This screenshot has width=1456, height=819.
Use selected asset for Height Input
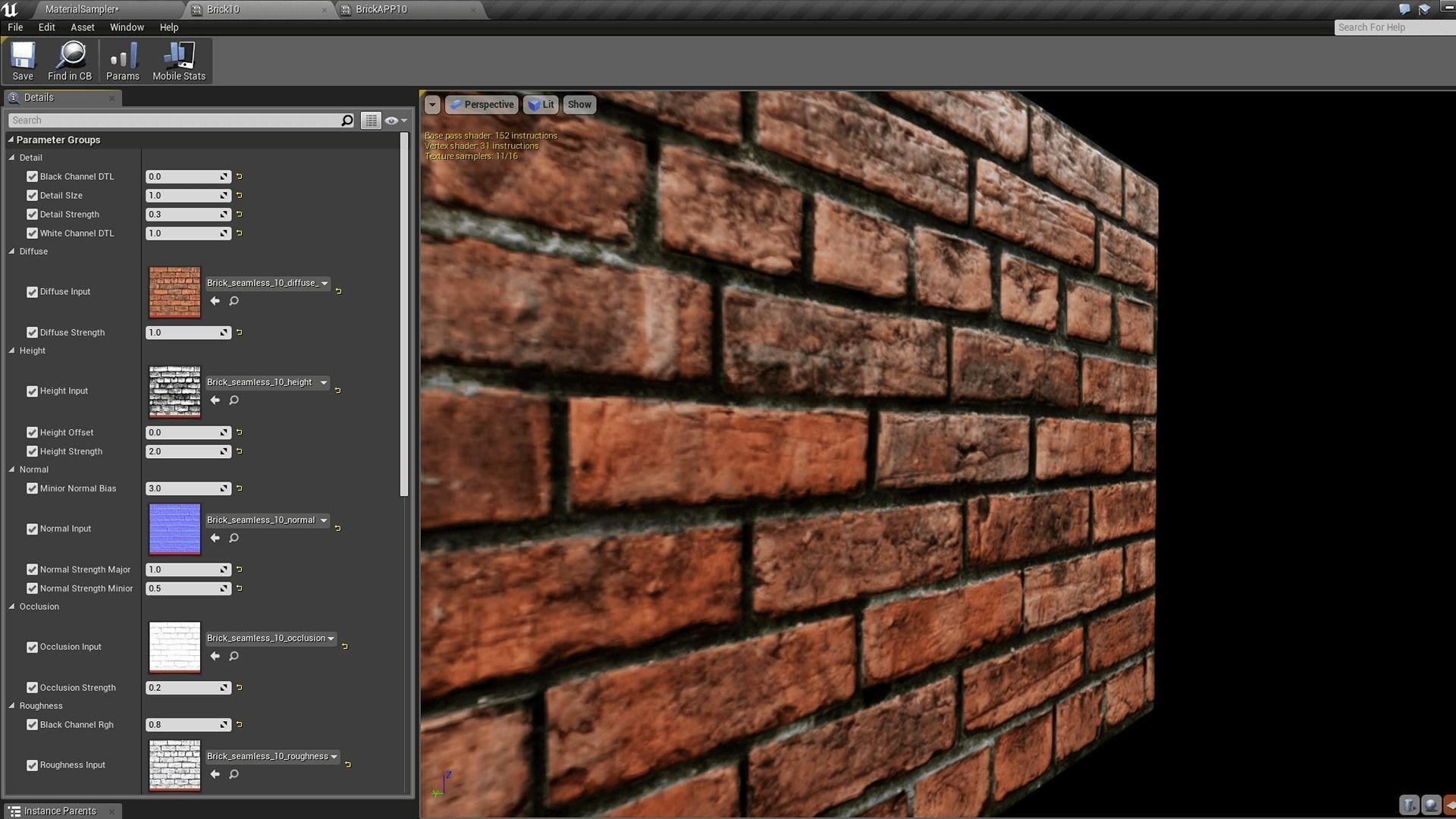click(x=215, y=400)
